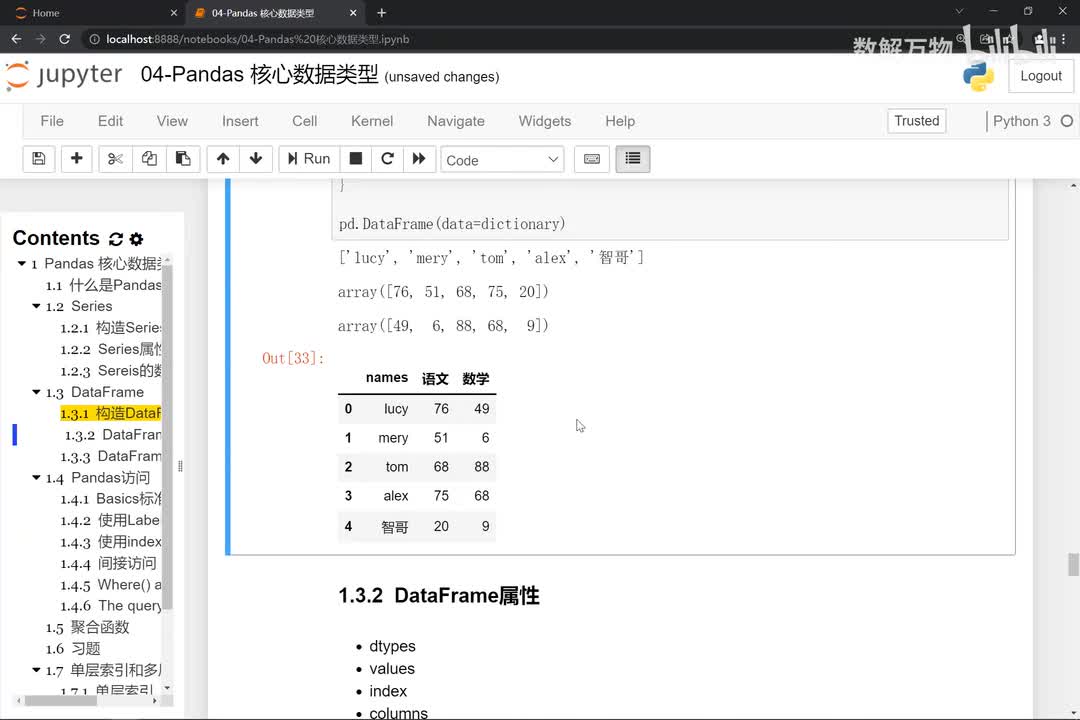
Task: Toggle the table of contents sidebar icon
Action: coord(632,159)
